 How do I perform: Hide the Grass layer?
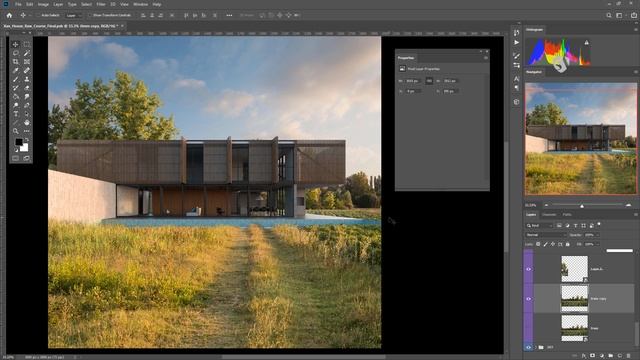pos(529,328)
